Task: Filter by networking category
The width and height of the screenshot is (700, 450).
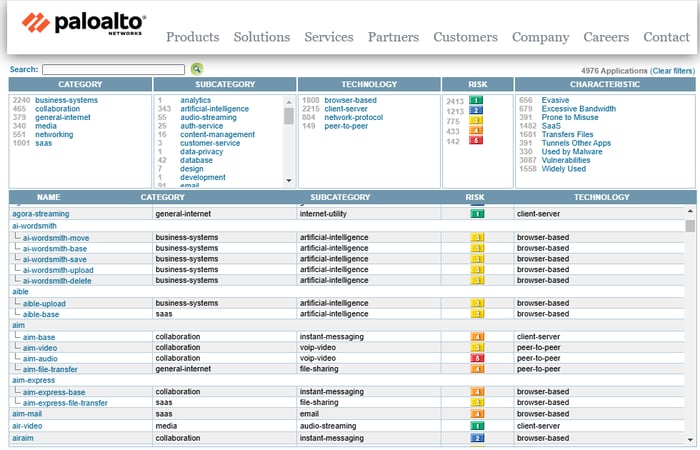Action: tap(54, 134)
